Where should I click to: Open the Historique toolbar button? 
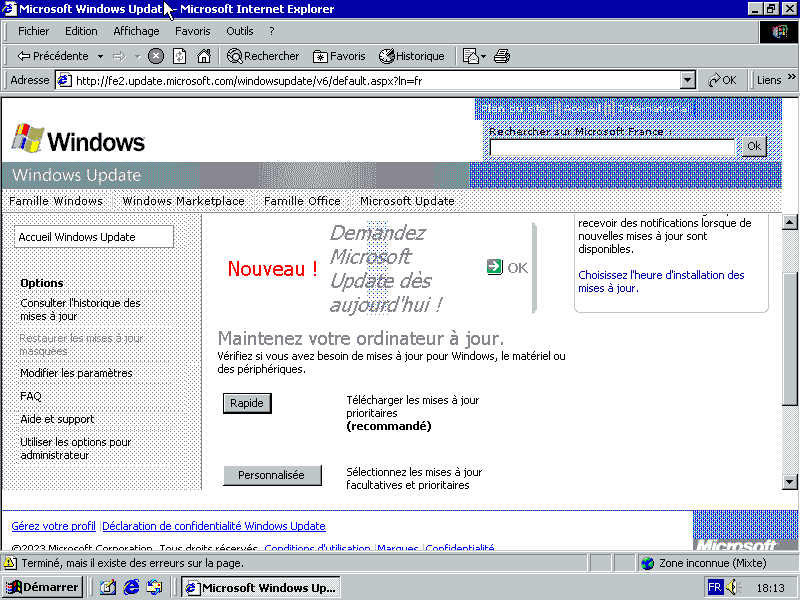[412, 56]
